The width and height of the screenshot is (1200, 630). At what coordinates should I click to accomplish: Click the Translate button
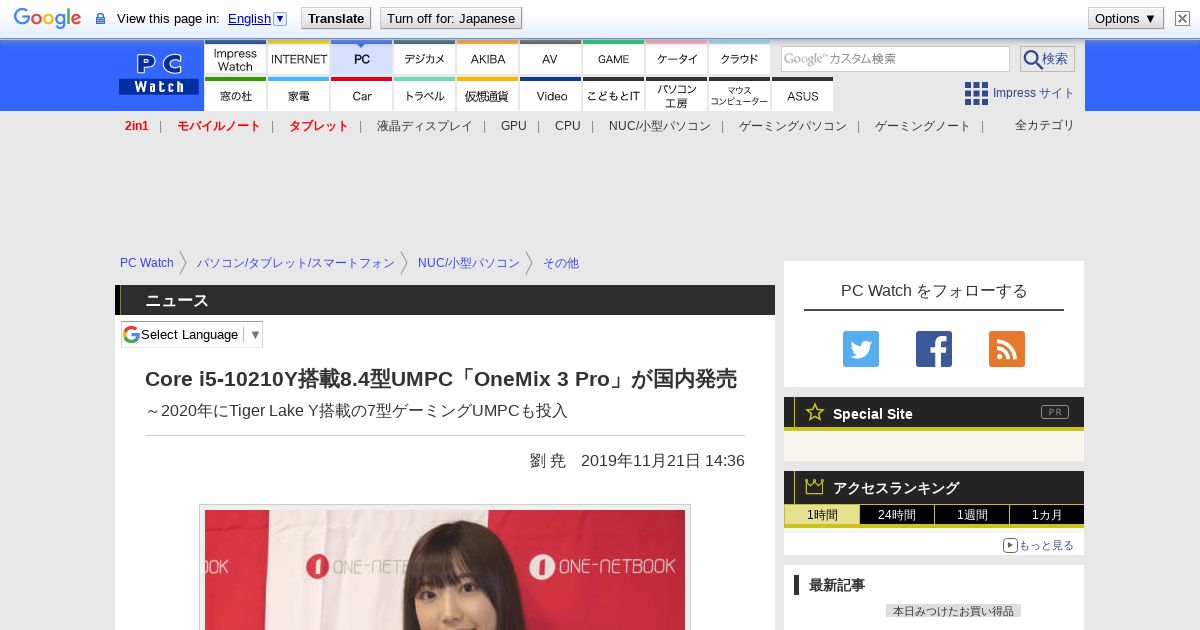click(x=336, y=18)
